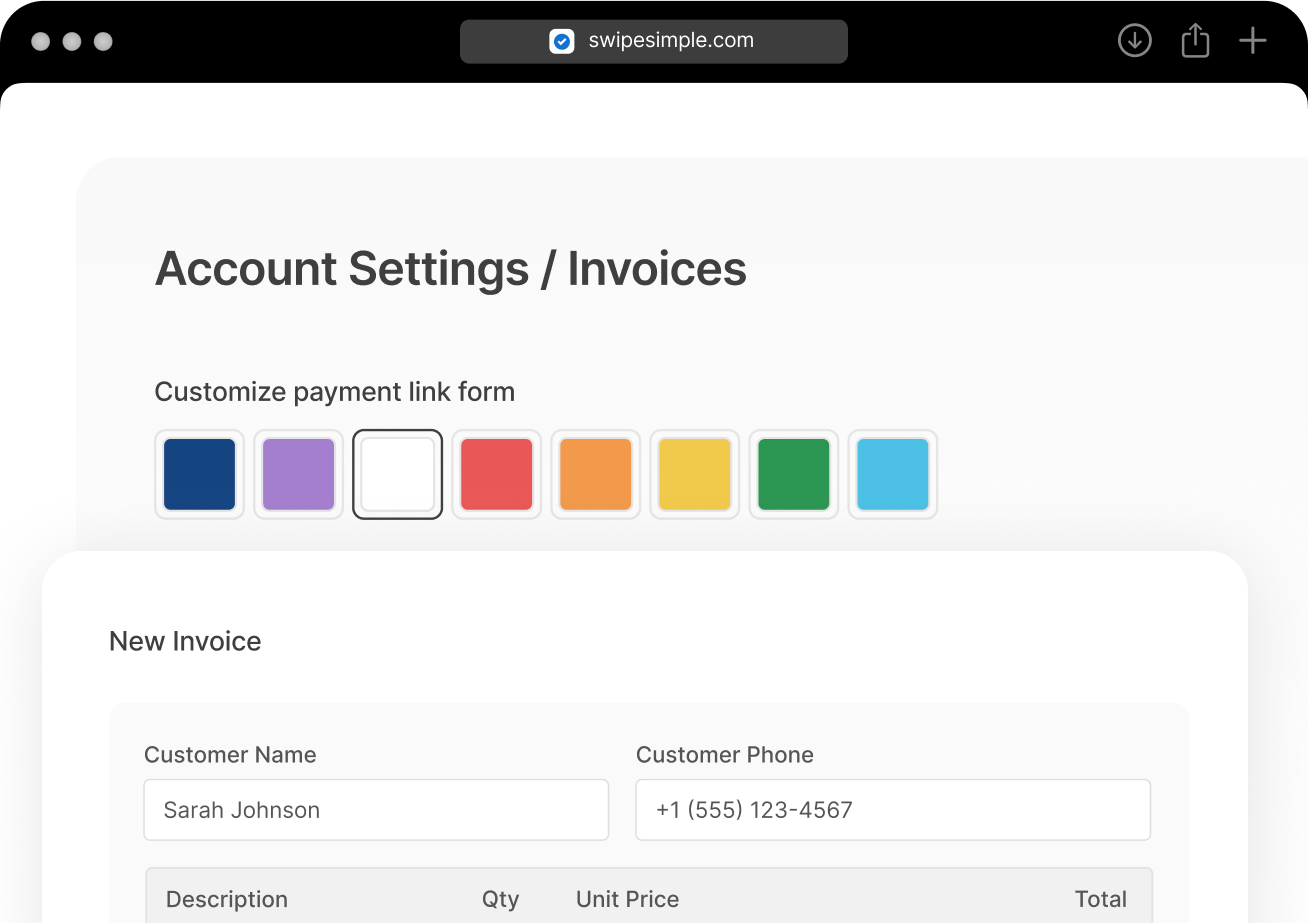Click the Customer Name input field
Screen dimensions: 1308x923
point(376,810)
